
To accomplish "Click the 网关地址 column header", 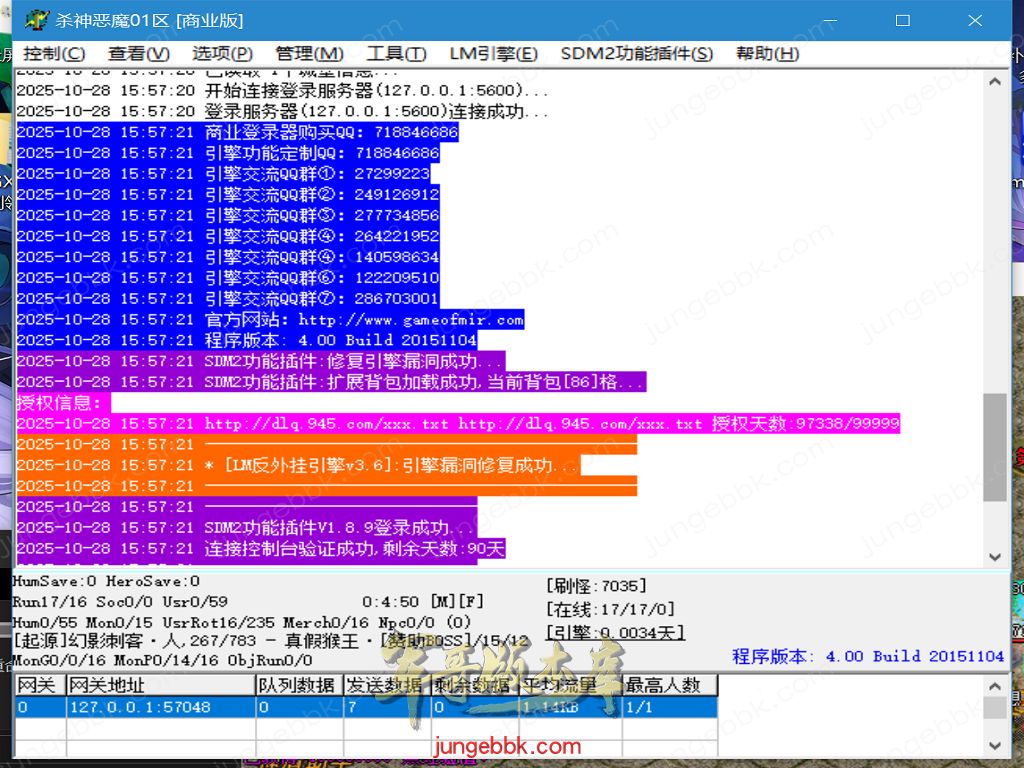I will 160,686.
